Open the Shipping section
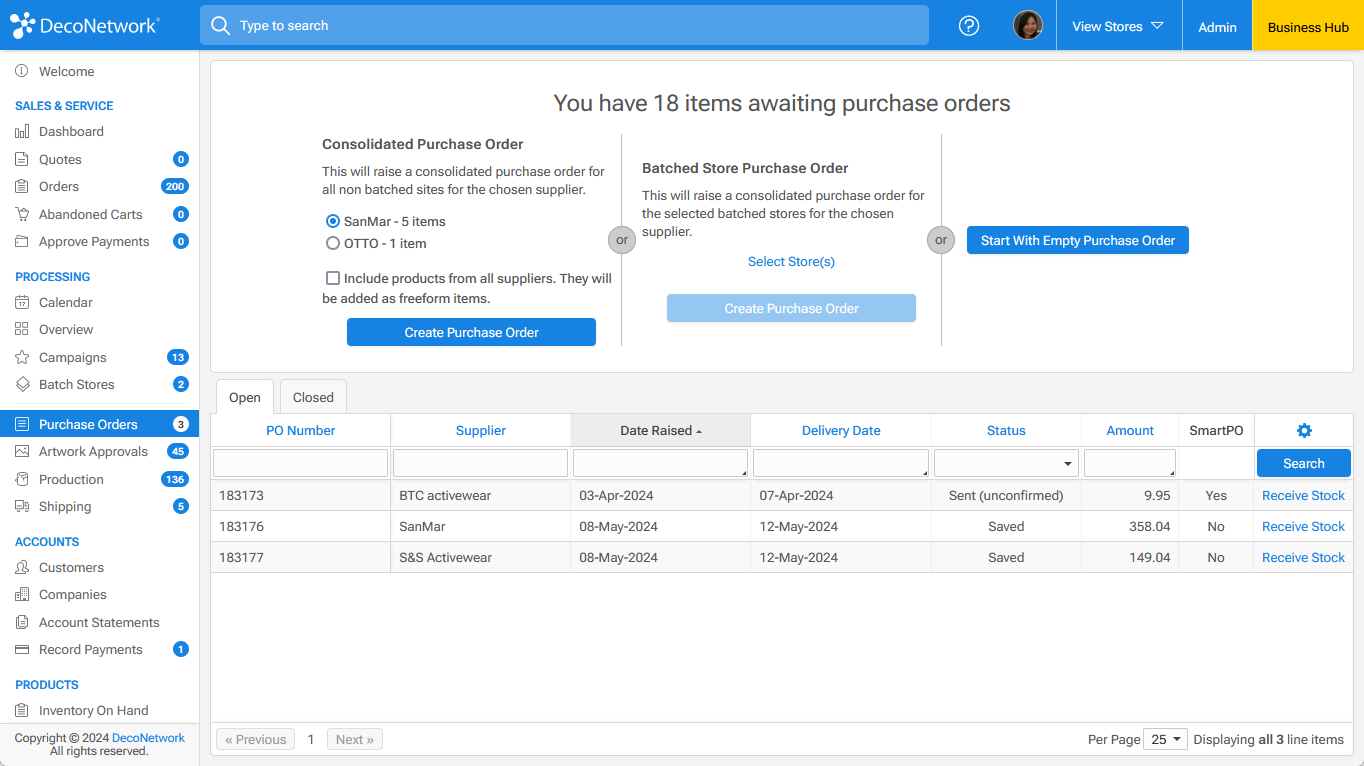Image resolution: width=1364 pixels, height=766 pixels. pos(65,506)
